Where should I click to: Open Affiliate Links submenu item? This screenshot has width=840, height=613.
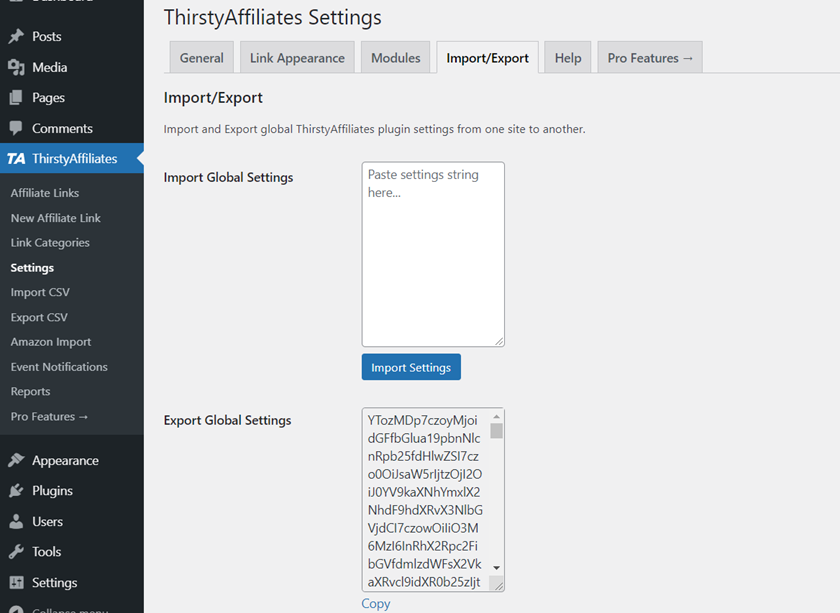pos(45,193)
